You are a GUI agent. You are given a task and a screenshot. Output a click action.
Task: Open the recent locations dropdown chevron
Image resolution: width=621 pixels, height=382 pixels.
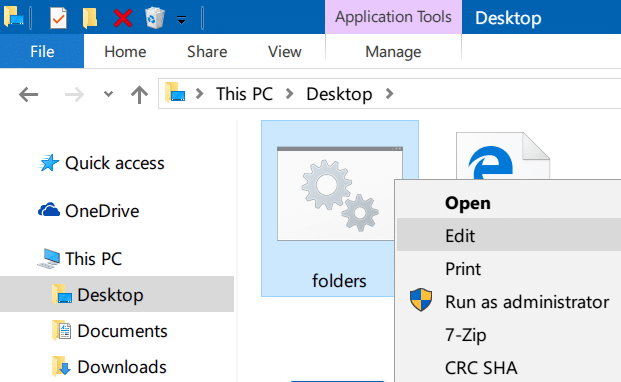pos(108,94)
